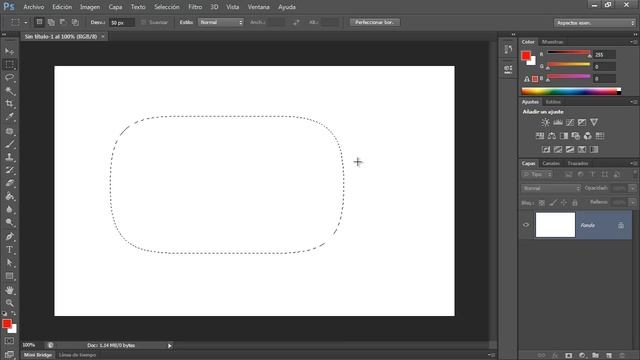Add a Color Balance adjustment
Screen dimensions: 640x360
click(552, 136)
